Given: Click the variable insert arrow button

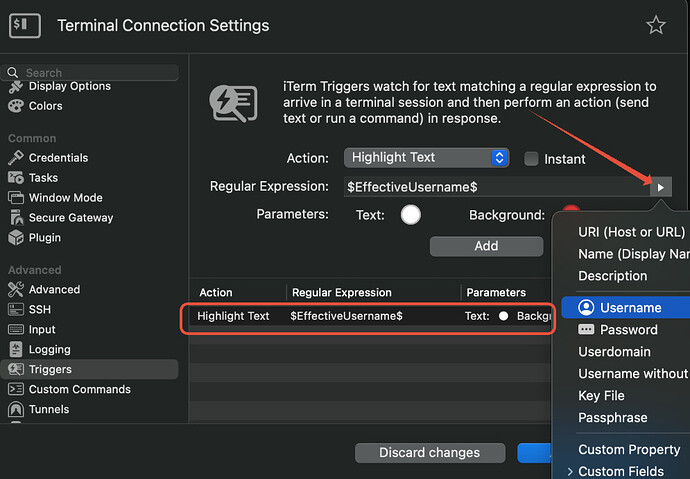Looking at the screenshot, I should tap(660, 187).
